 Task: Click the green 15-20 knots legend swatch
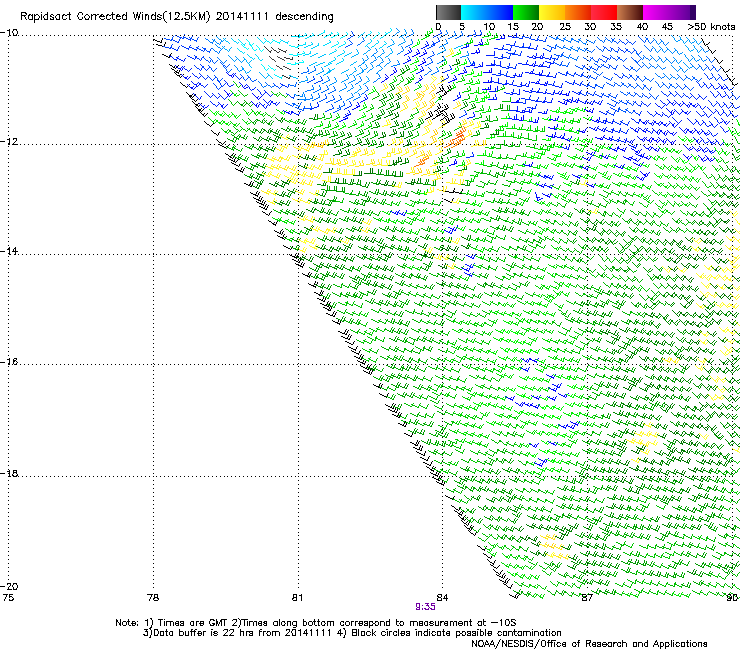(526, 12)
